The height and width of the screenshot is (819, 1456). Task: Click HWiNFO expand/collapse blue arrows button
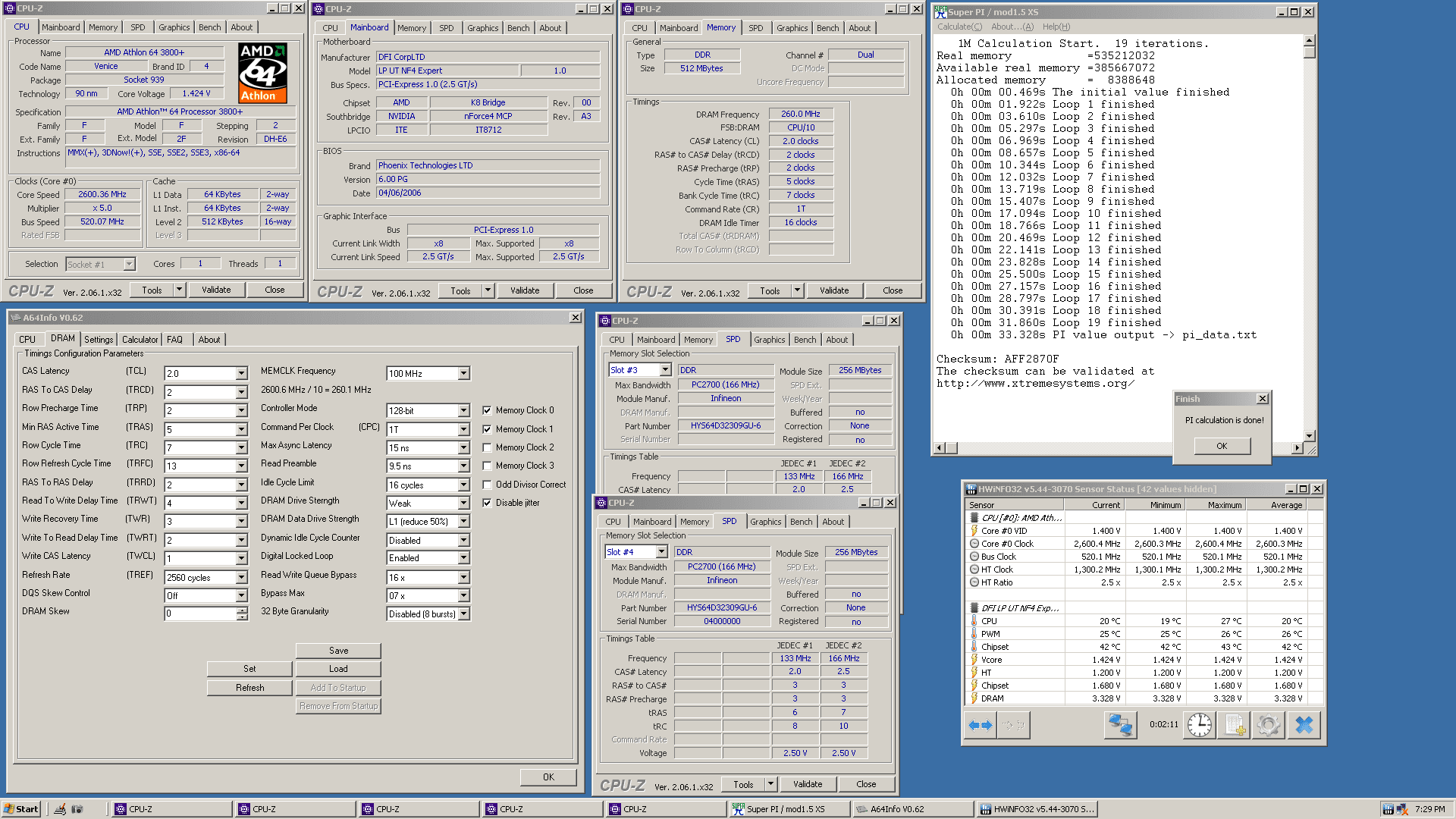[x=981, y=725]
